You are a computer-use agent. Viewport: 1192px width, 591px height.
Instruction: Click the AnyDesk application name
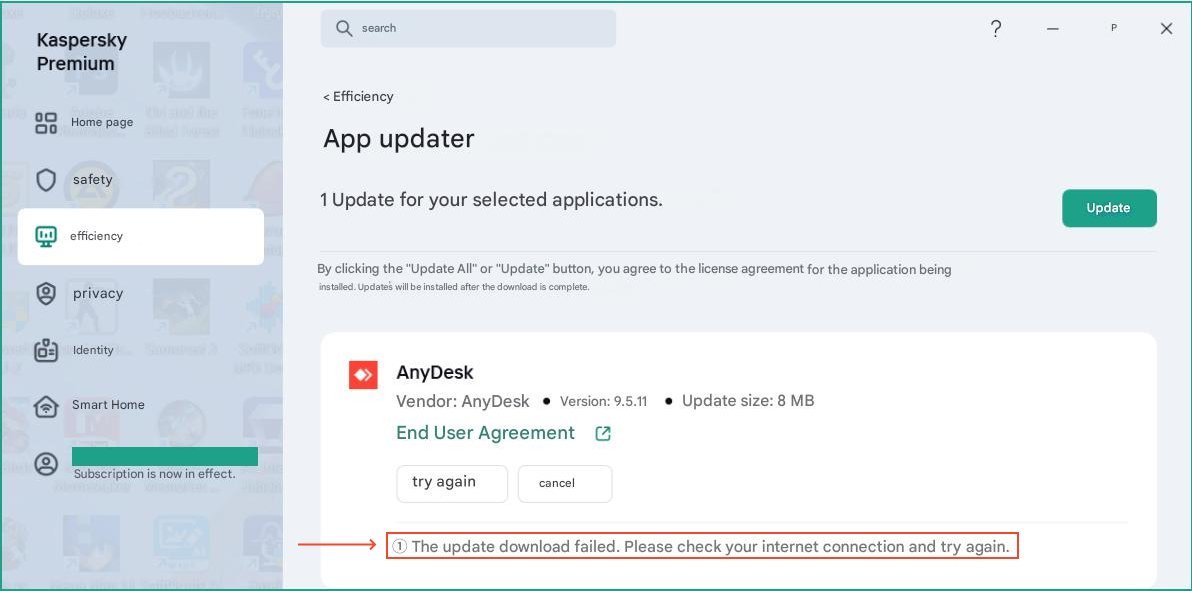435,373
